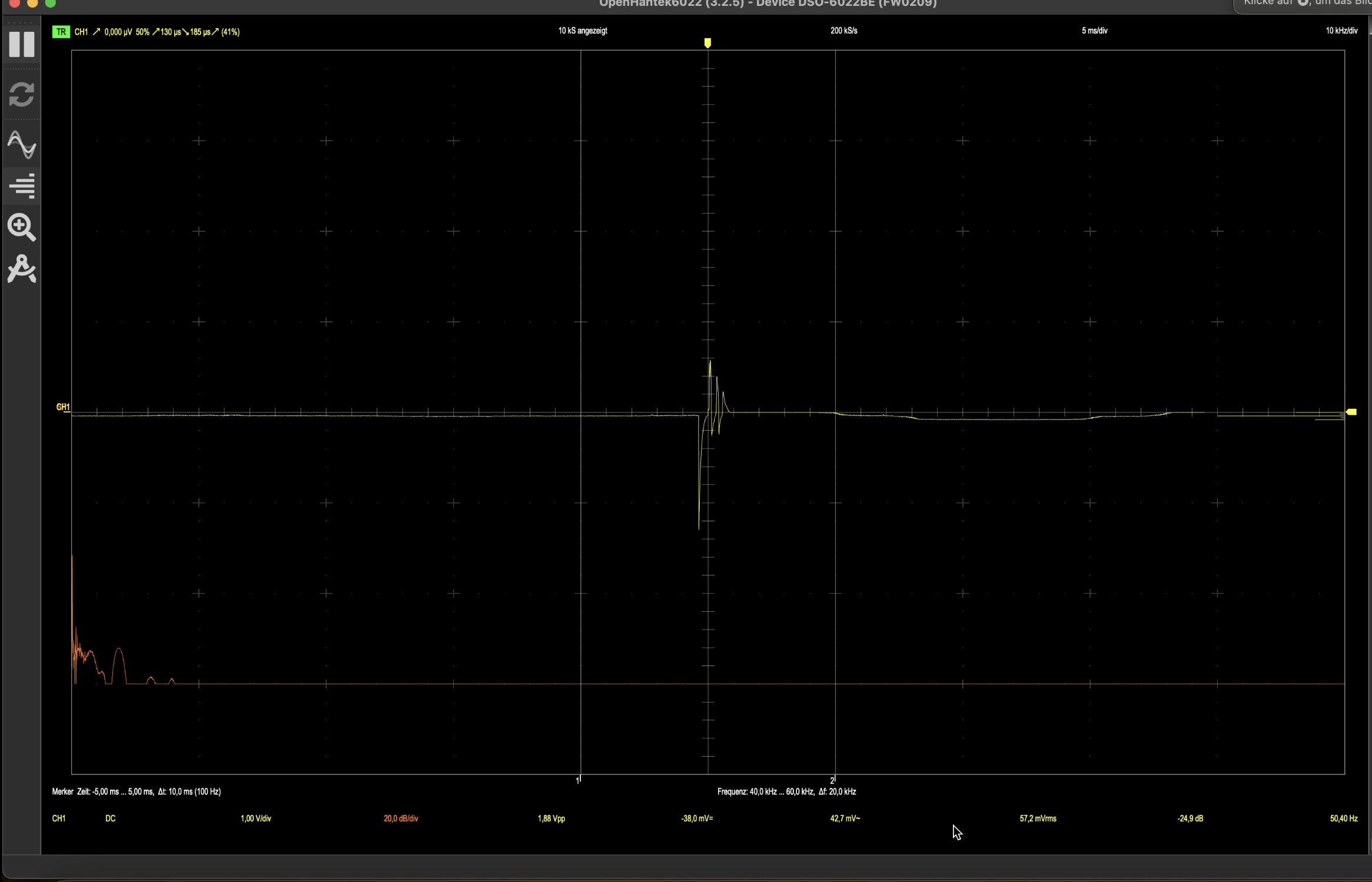Screen dimensions: 1372x882
Task: Pause sampling with the pause button
Action: [22, 45]
